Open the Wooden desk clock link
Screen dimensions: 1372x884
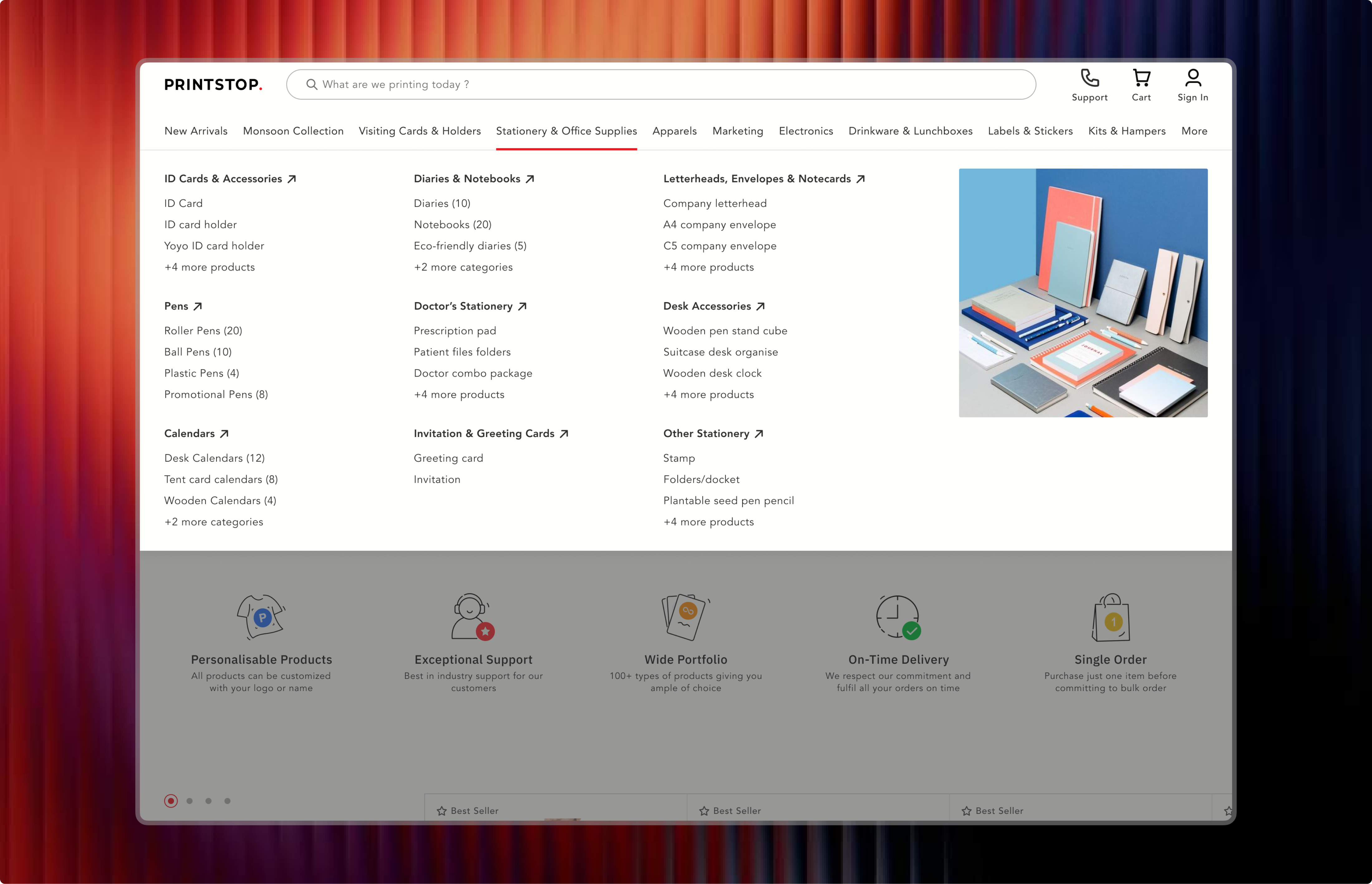coord(713,374)
